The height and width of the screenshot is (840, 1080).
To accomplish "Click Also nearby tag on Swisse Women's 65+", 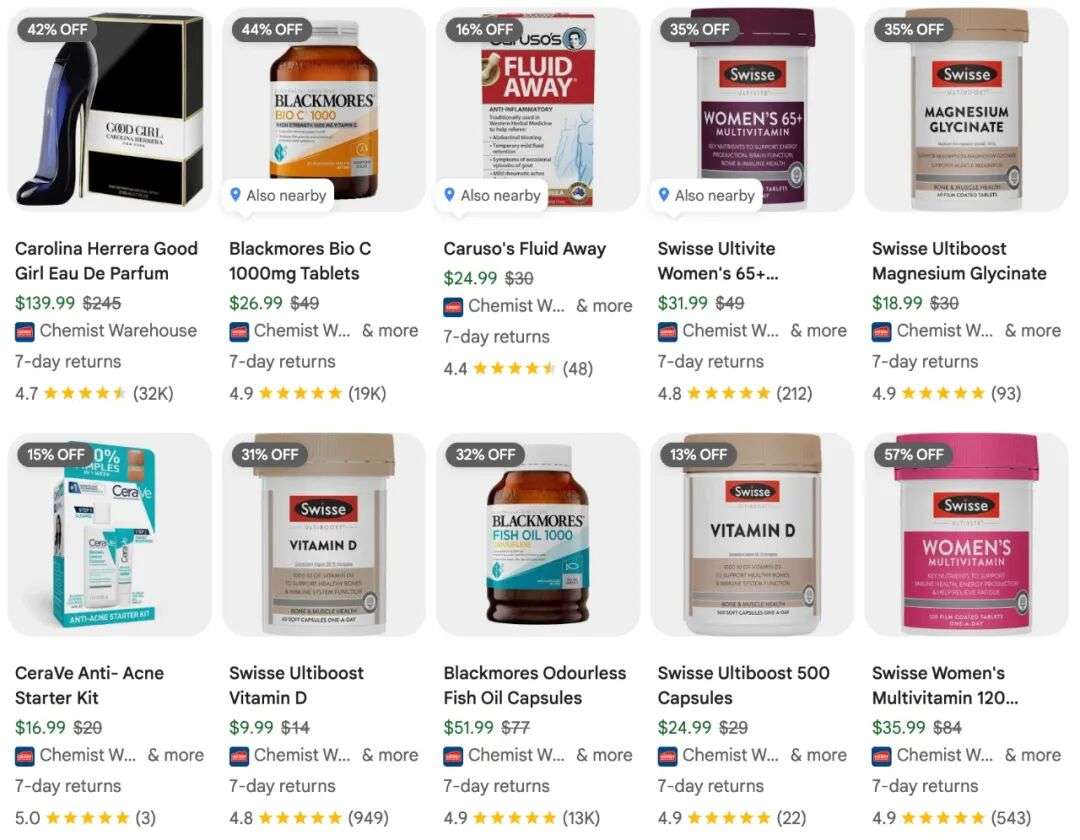I will pos(707,196).
